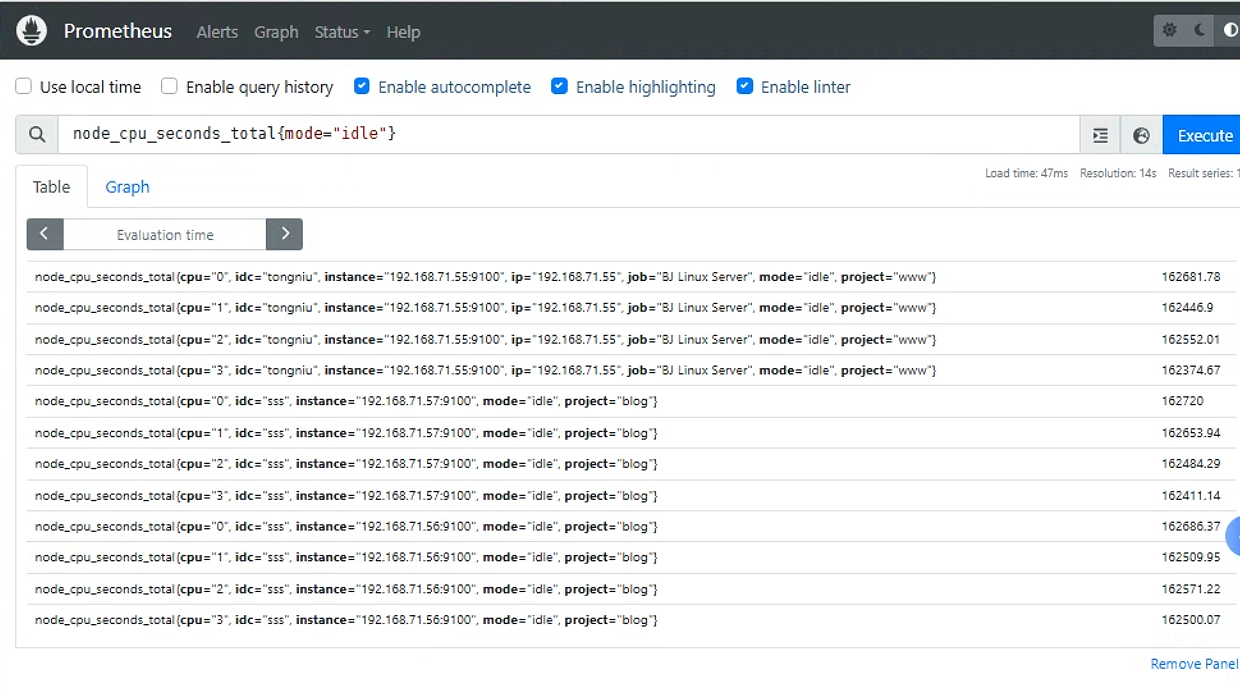Turn off Enable linter checkbox
Screen dimensions: 1240x689
[745, 87]
